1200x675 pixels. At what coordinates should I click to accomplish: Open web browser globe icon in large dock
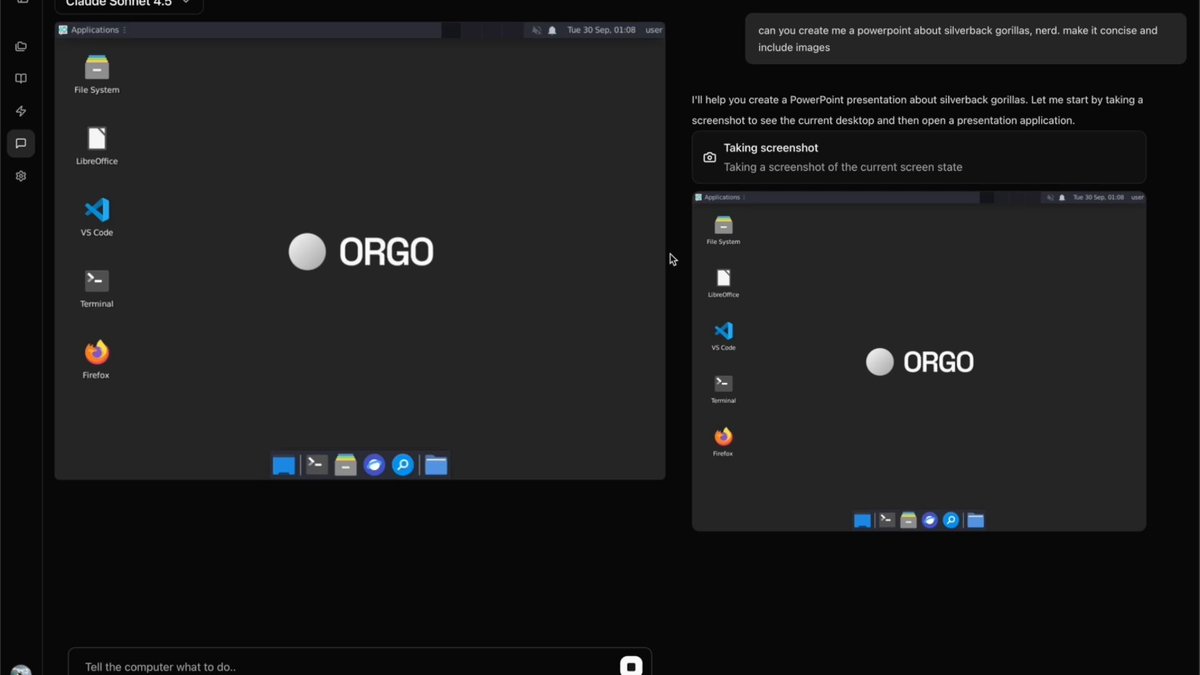(374, 465)
